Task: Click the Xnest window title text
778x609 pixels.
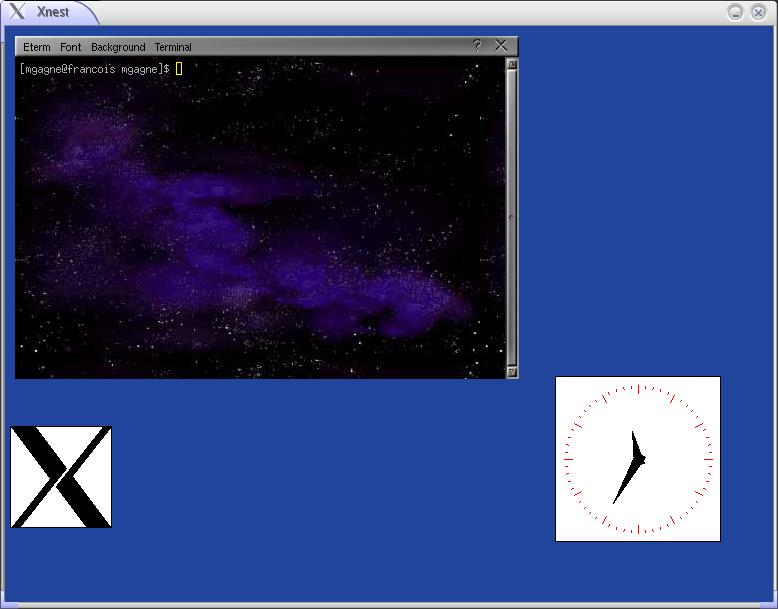Action: 53,12
